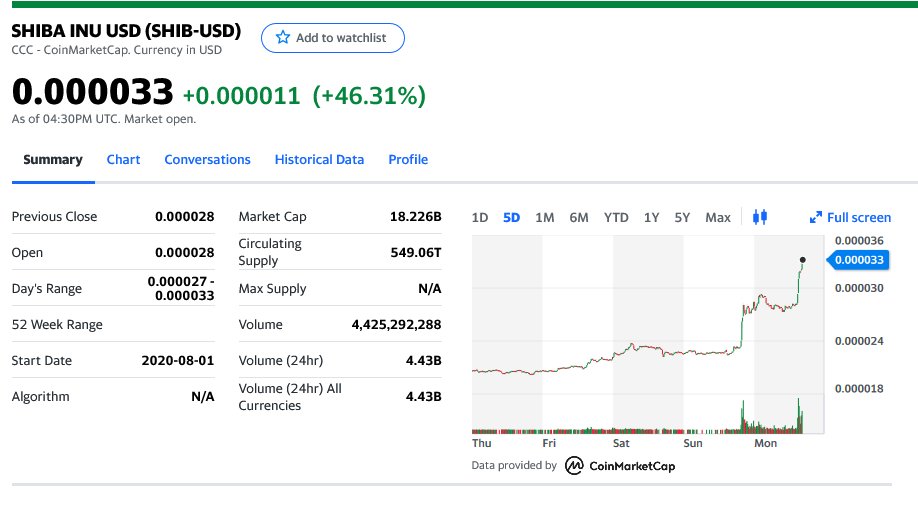Click the +0.000011 price change value
This screenshot has width=918, height=510.
tap(241, 95)
